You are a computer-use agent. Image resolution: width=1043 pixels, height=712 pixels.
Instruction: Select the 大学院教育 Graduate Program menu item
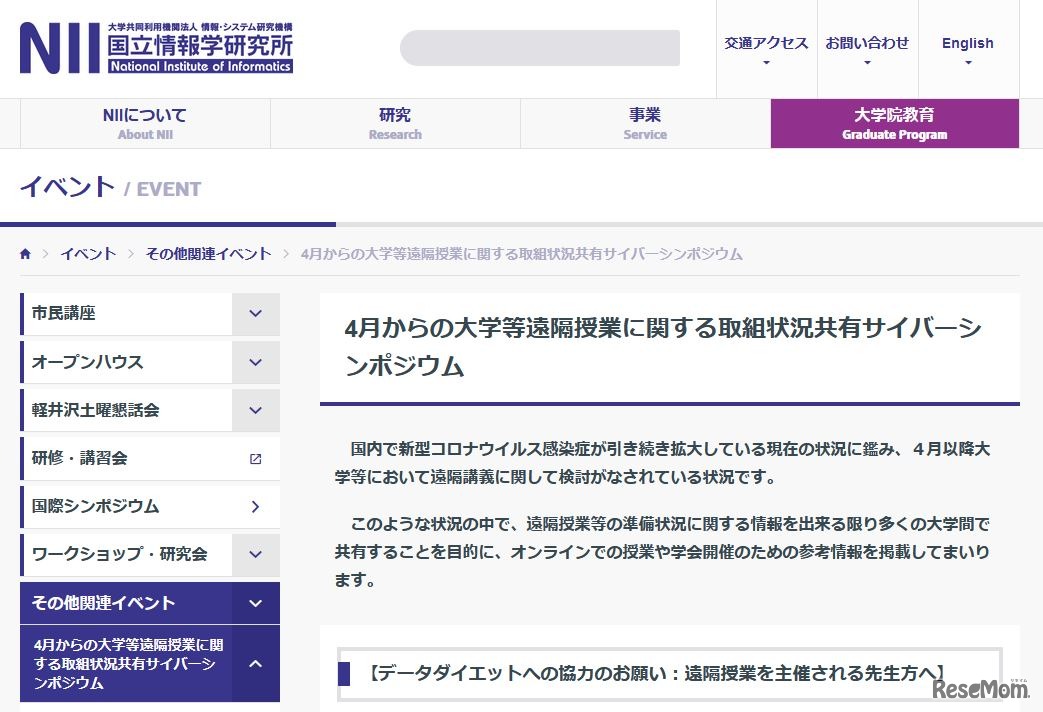[894, 123]
